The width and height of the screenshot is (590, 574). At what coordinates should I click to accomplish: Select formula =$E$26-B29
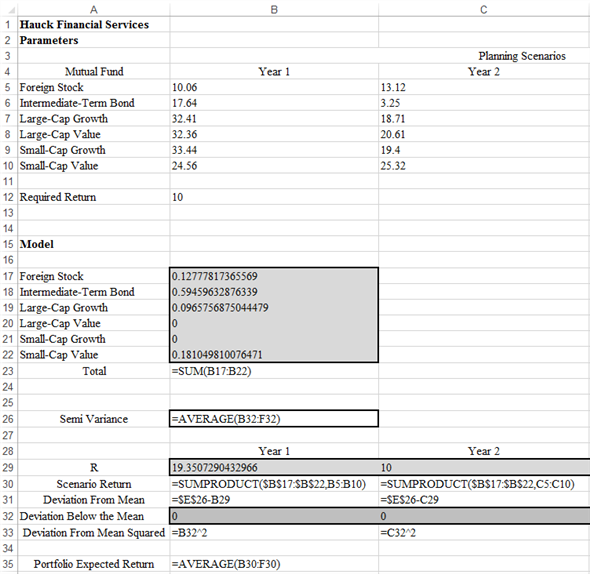pyautogui.click(x=274, y=500)
